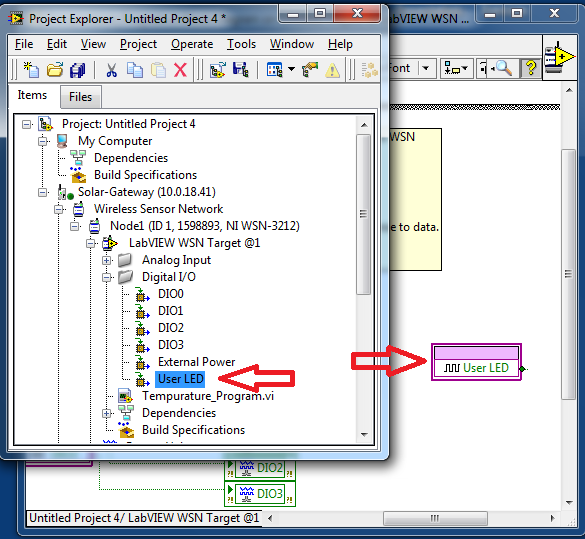Click the Analog Input folder icon

[125, 260]
